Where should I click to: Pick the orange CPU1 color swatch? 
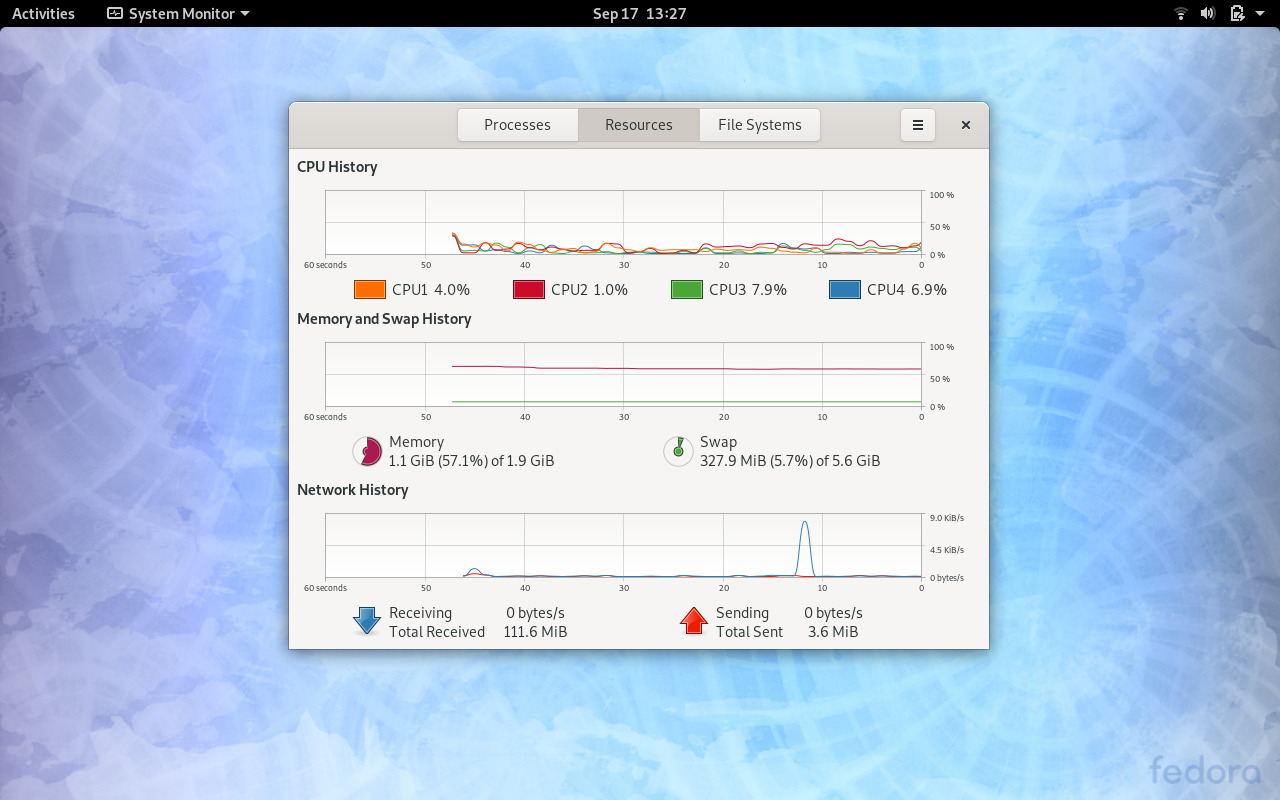click(370, 290)
